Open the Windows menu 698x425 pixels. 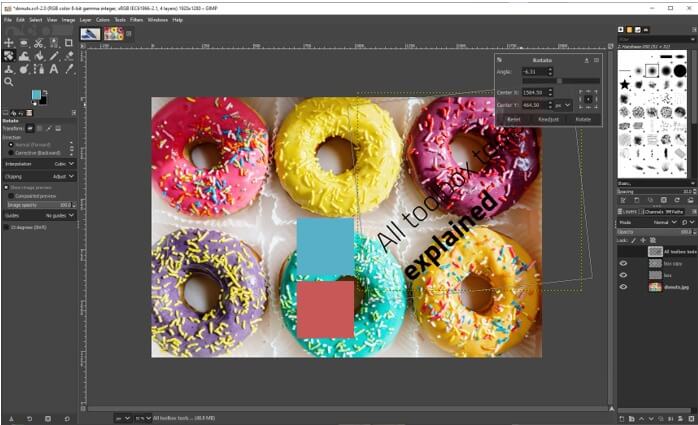pyautogui.click(x=158, y=20)
